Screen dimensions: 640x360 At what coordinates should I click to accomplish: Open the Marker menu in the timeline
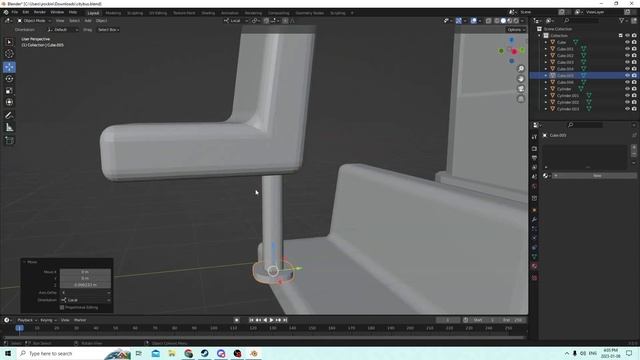(x=80, y=320)
